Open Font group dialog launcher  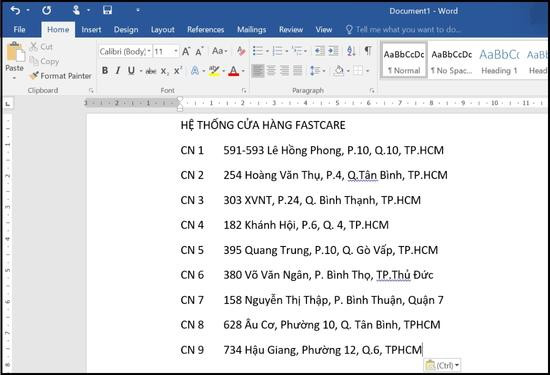[x=244, y=91]
